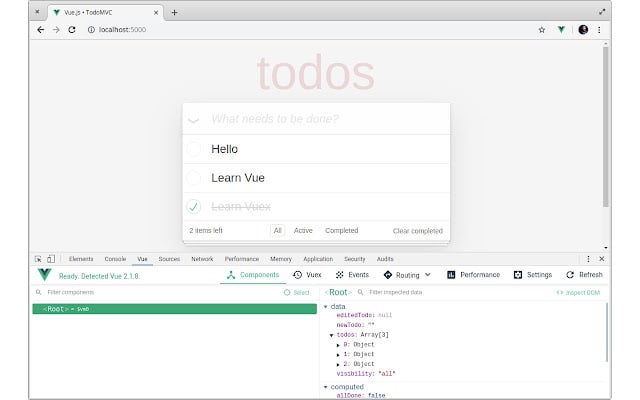
Task: Collapse the data section
Action: click(x=326, y=307)
